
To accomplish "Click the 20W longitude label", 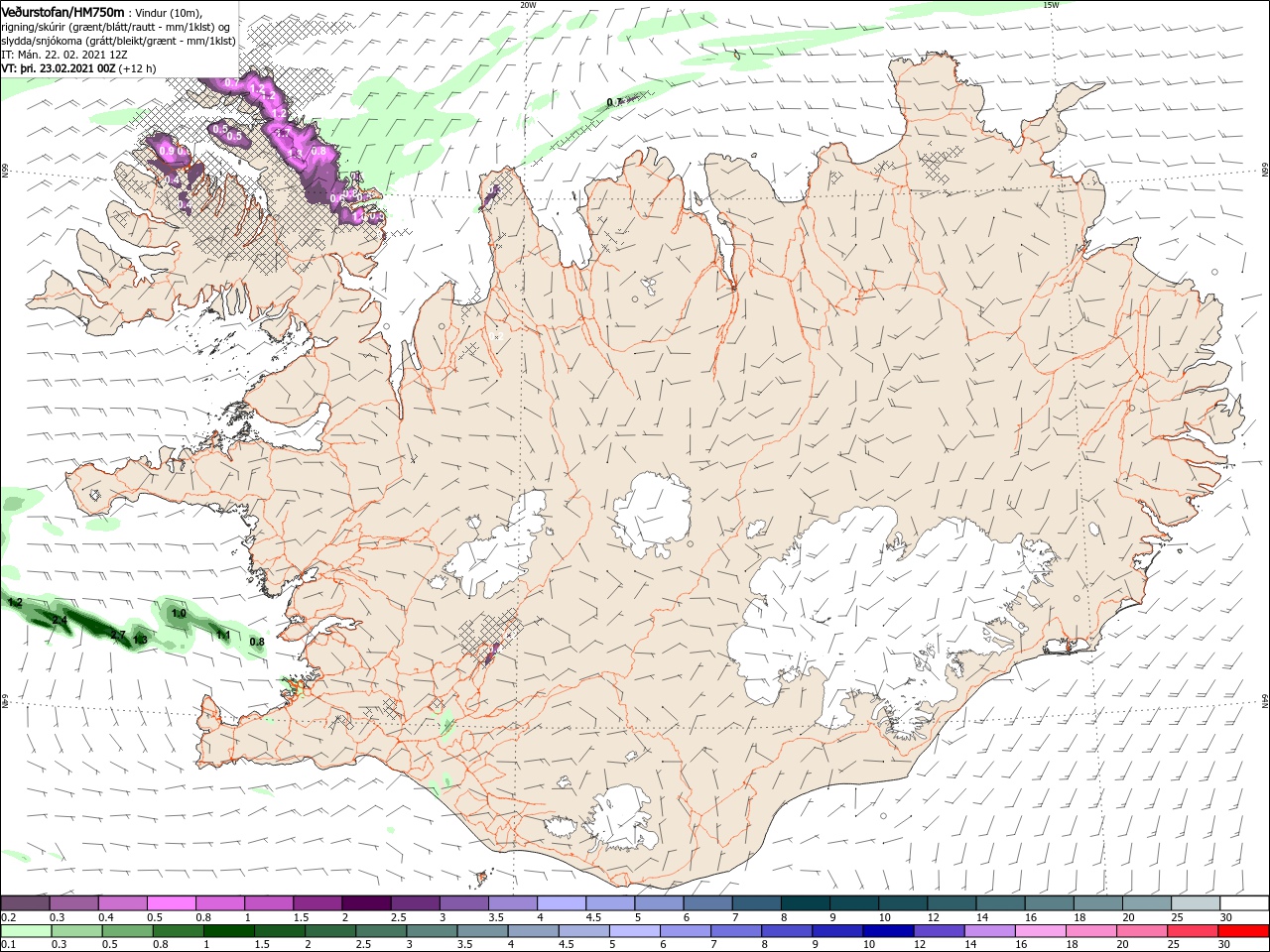I will (528, 5).
